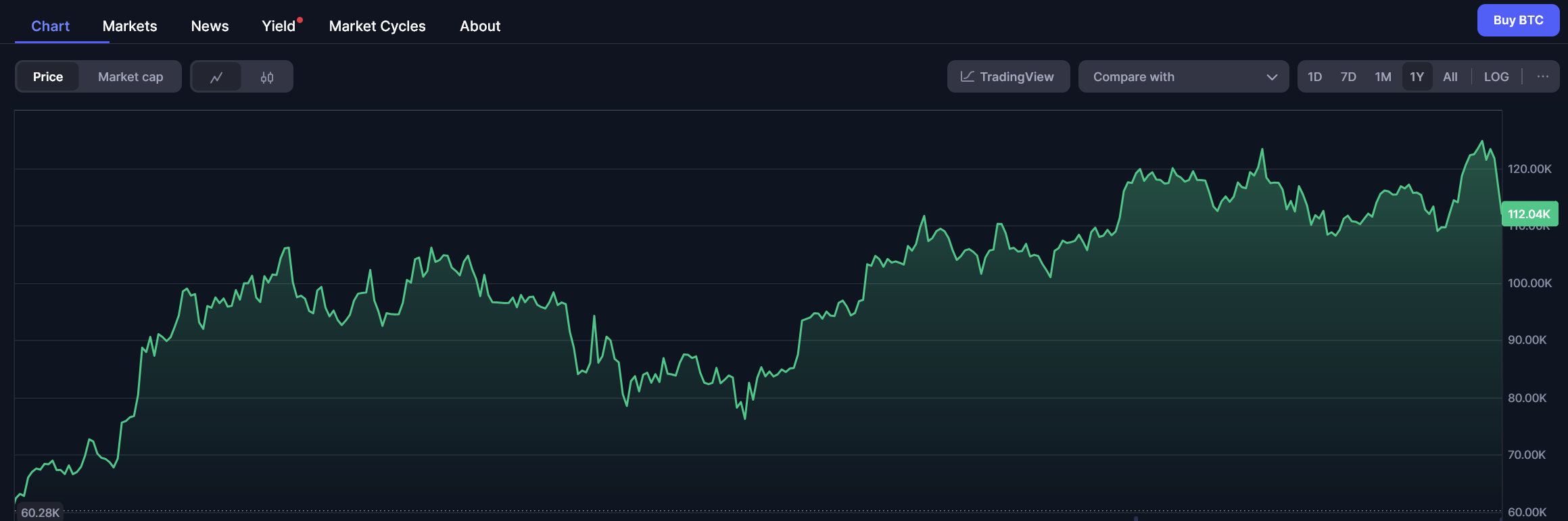Enable LOG scale

point(1496,77)
